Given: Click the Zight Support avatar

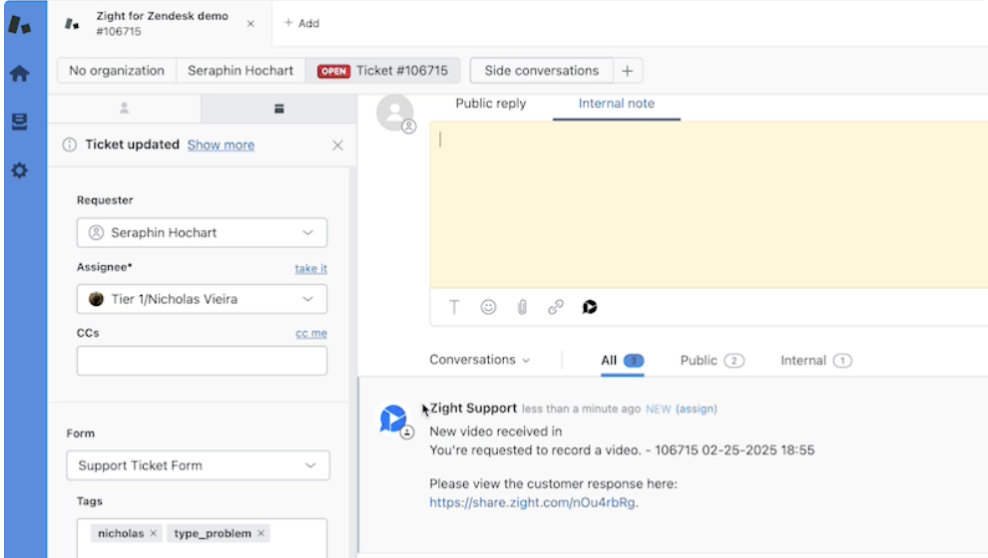Looking at the screenshot, I should (x=394, y=419).
